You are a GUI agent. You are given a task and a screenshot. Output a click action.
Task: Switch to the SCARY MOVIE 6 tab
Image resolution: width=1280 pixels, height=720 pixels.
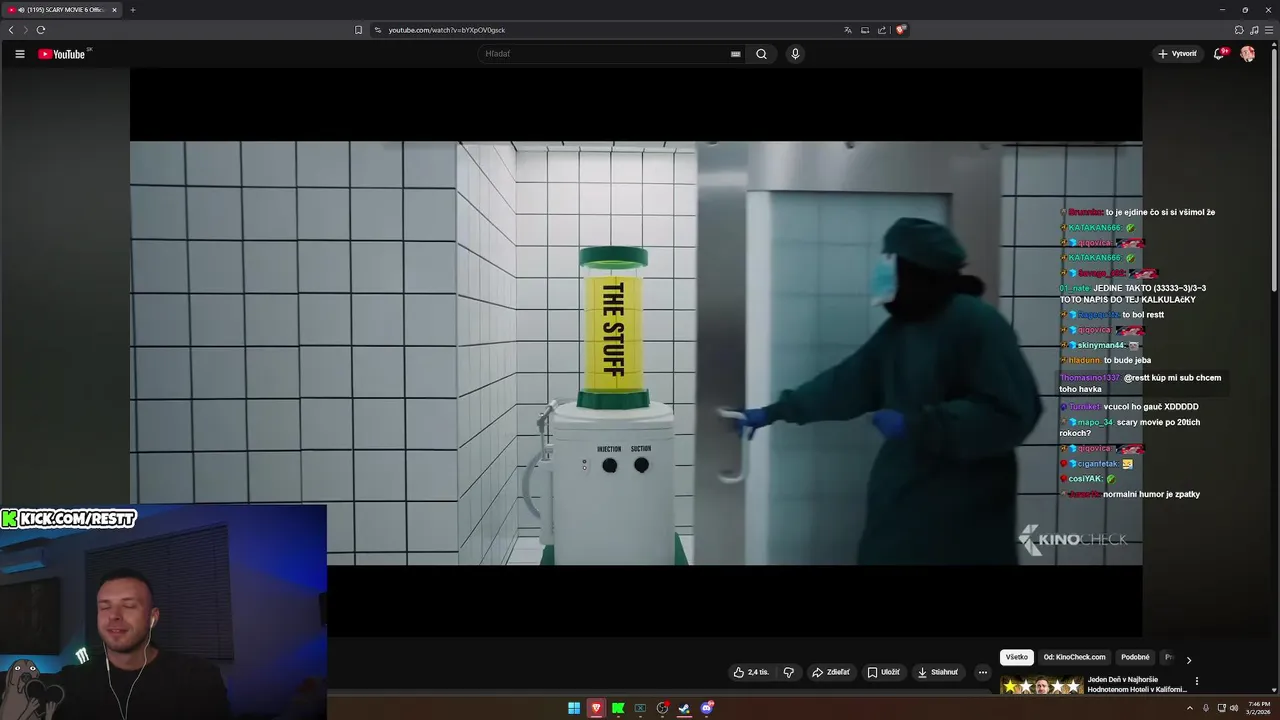click(x=60, y=10)
